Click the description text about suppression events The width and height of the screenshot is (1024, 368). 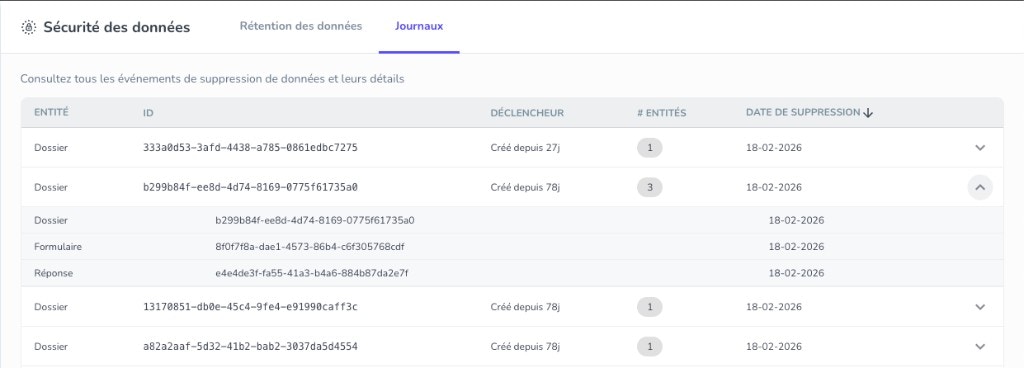[212, 79]
